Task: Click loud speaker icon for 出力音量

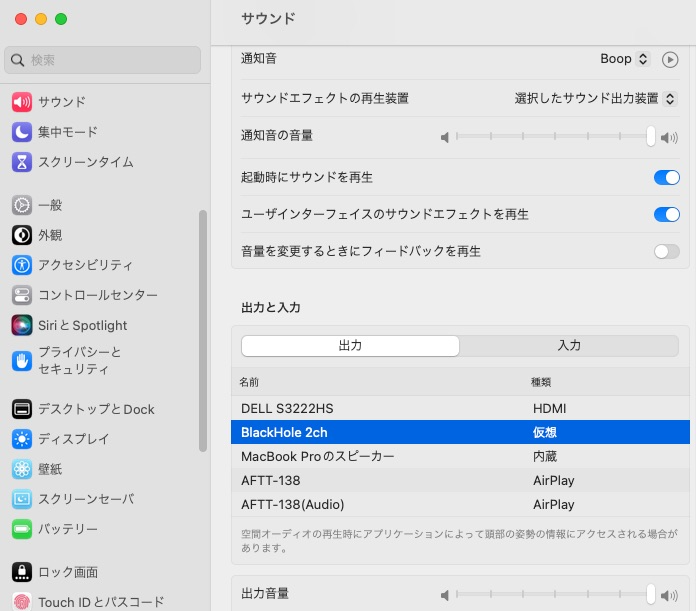Action: (x=669, y=595)
